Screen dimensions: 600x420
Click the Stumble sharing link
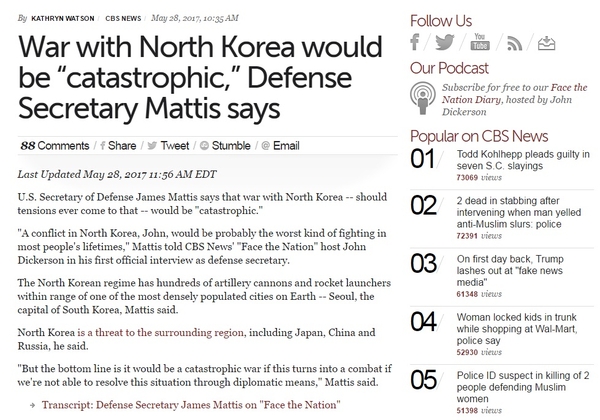tap(231, 146)
